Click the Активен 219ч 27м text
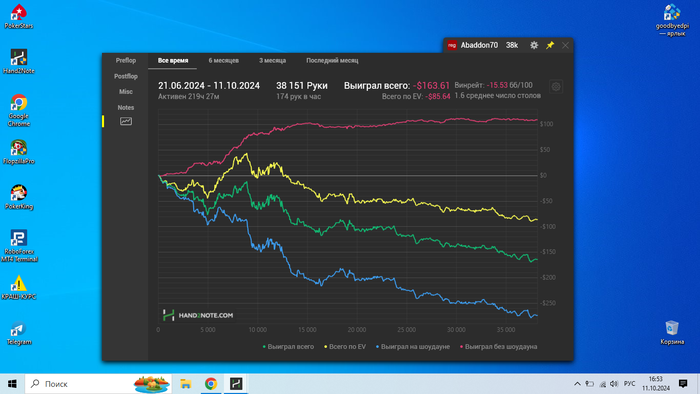Screen dimensions: 700x394 188,96
